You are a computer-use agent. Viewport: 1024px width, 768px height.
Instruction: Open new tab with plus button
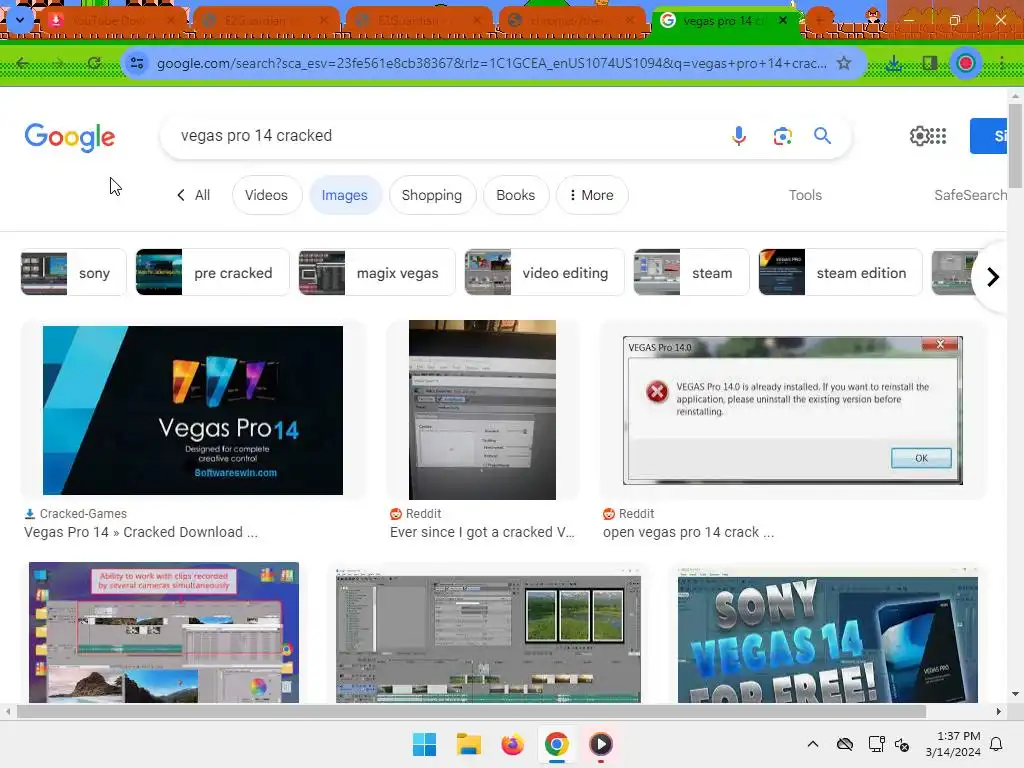(x=819, y=20)
